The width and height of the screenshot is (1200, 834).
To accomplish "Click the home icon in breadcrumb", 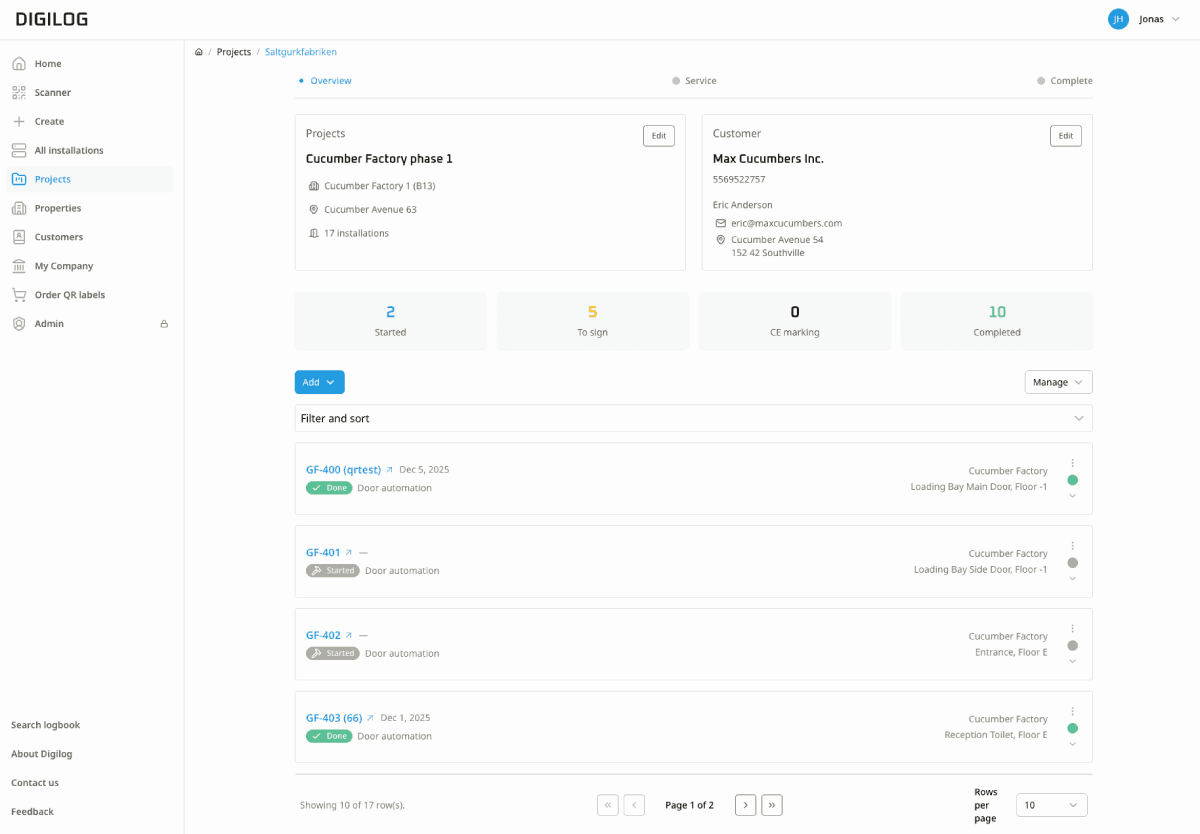I will pyautogui.click(x=199, y=52).
